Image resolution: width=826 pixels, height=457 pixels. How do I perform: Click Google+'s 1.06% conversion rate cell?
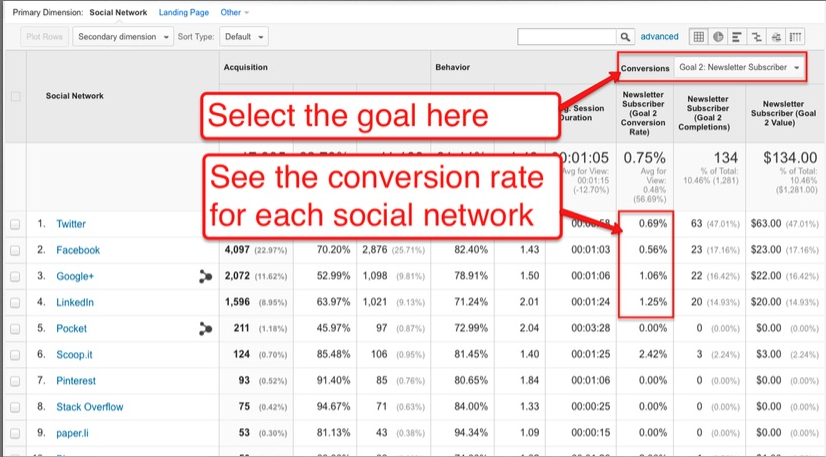pos(653,276)
